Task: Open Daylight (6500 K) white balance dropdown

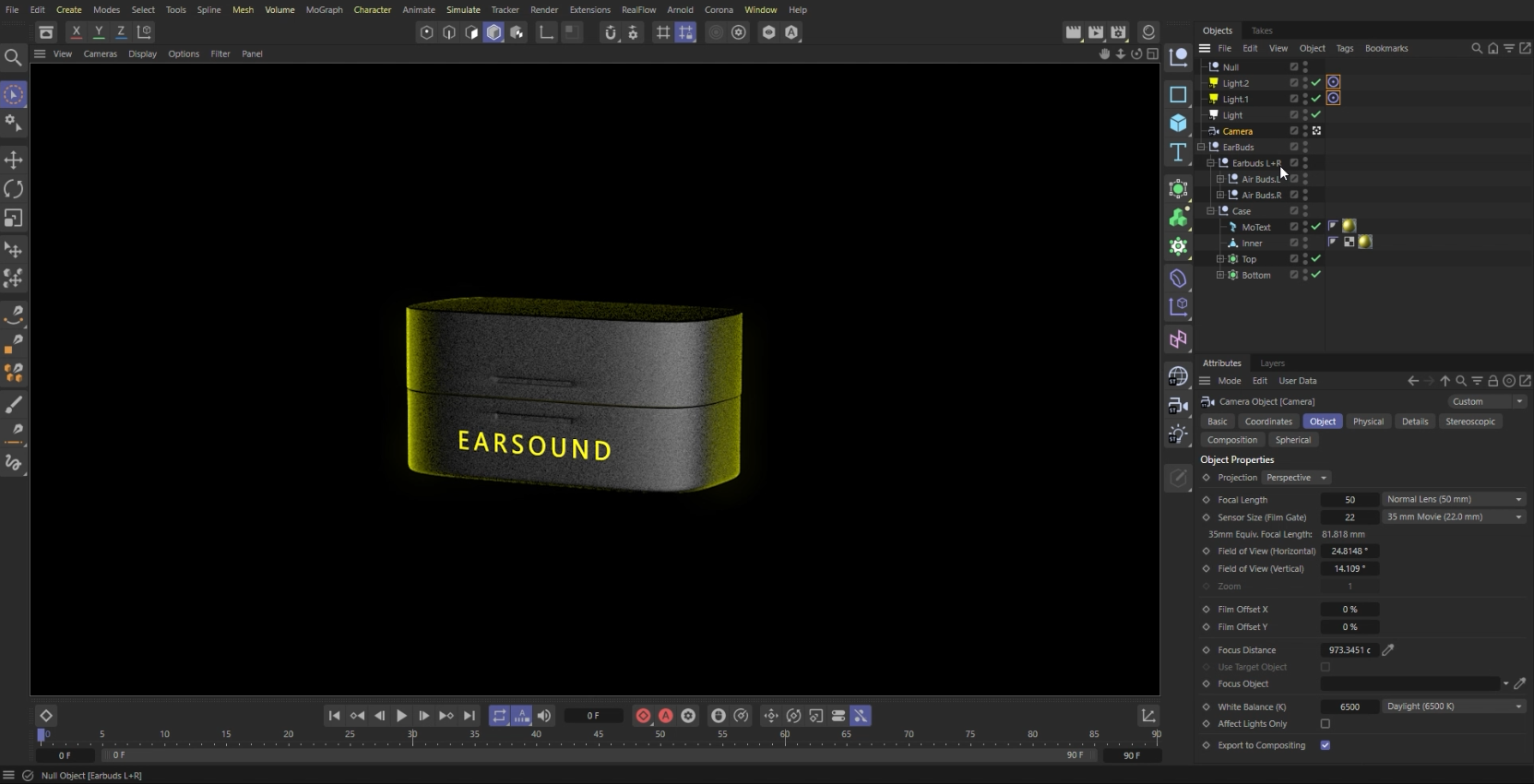Action: point(1454,707)
